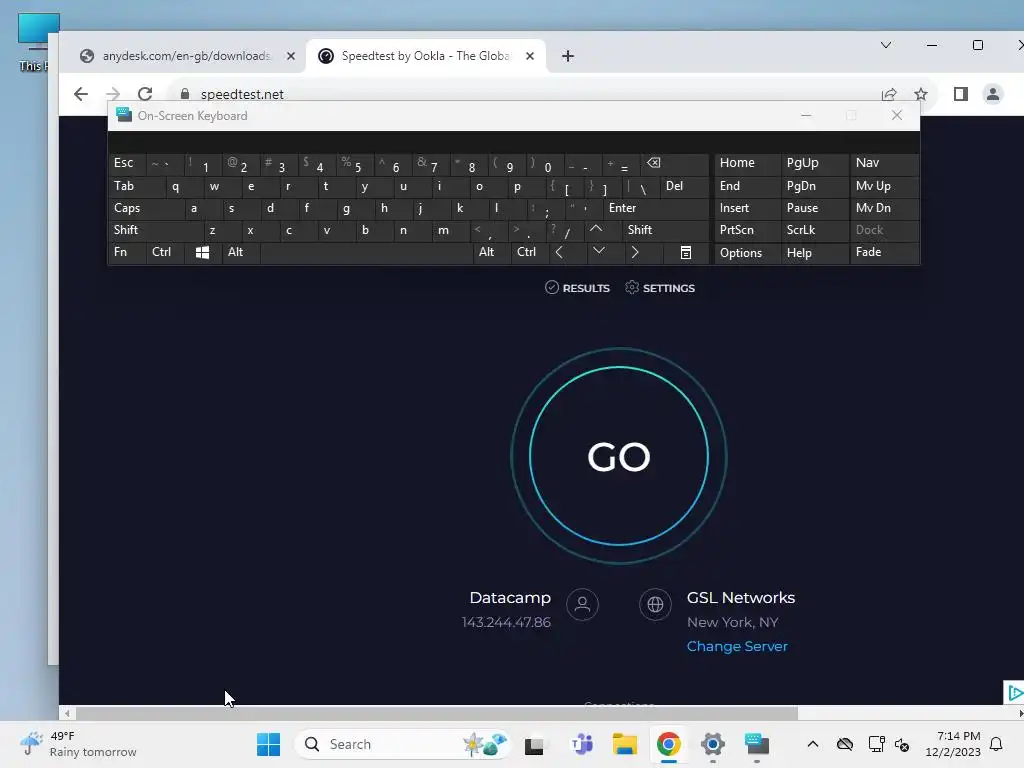
Task: Open the Chrome profile menu
Action: [993, 94]
